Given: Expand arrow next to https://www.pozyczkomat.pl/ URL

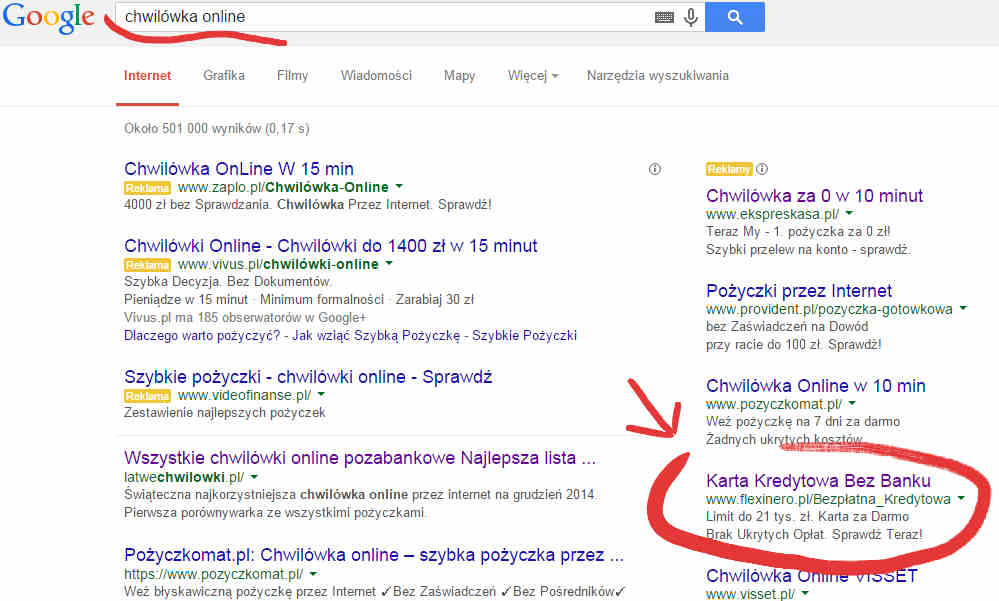Looking at the screenshot, I should (x=313, y=574).
